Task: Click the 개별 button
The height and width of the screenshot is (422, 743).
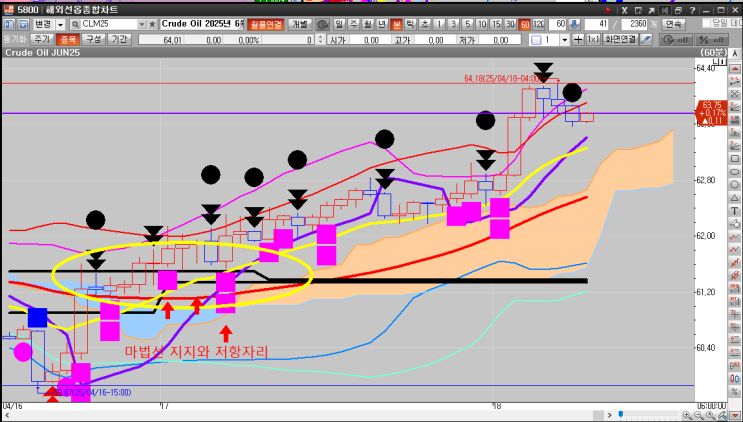Action: point(299,24)
